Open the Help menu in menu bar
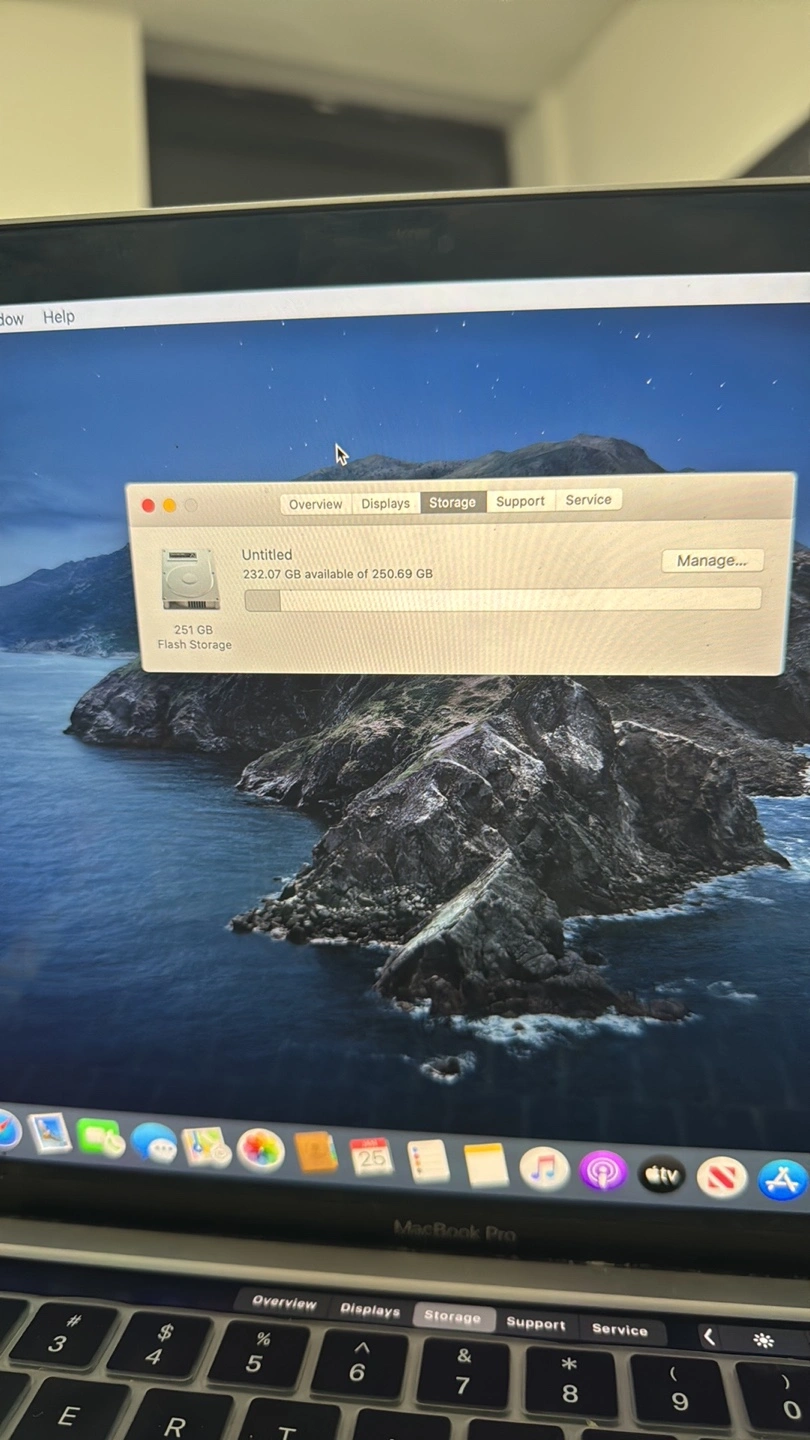 click(58, 317)
